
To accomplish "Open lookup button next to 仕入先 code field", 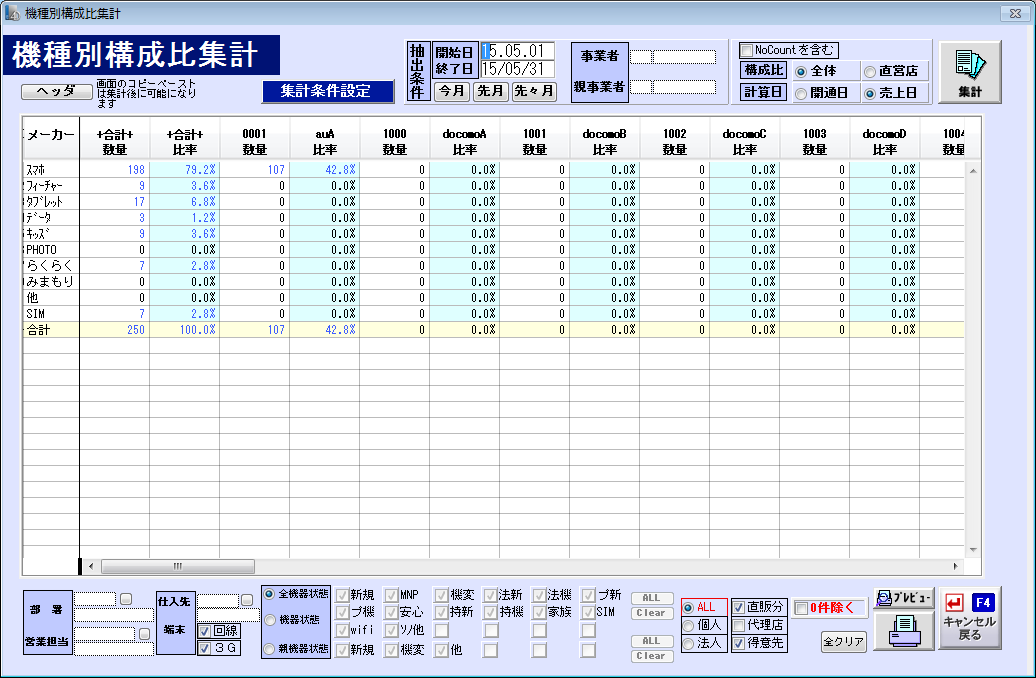I will coord(246,600).
